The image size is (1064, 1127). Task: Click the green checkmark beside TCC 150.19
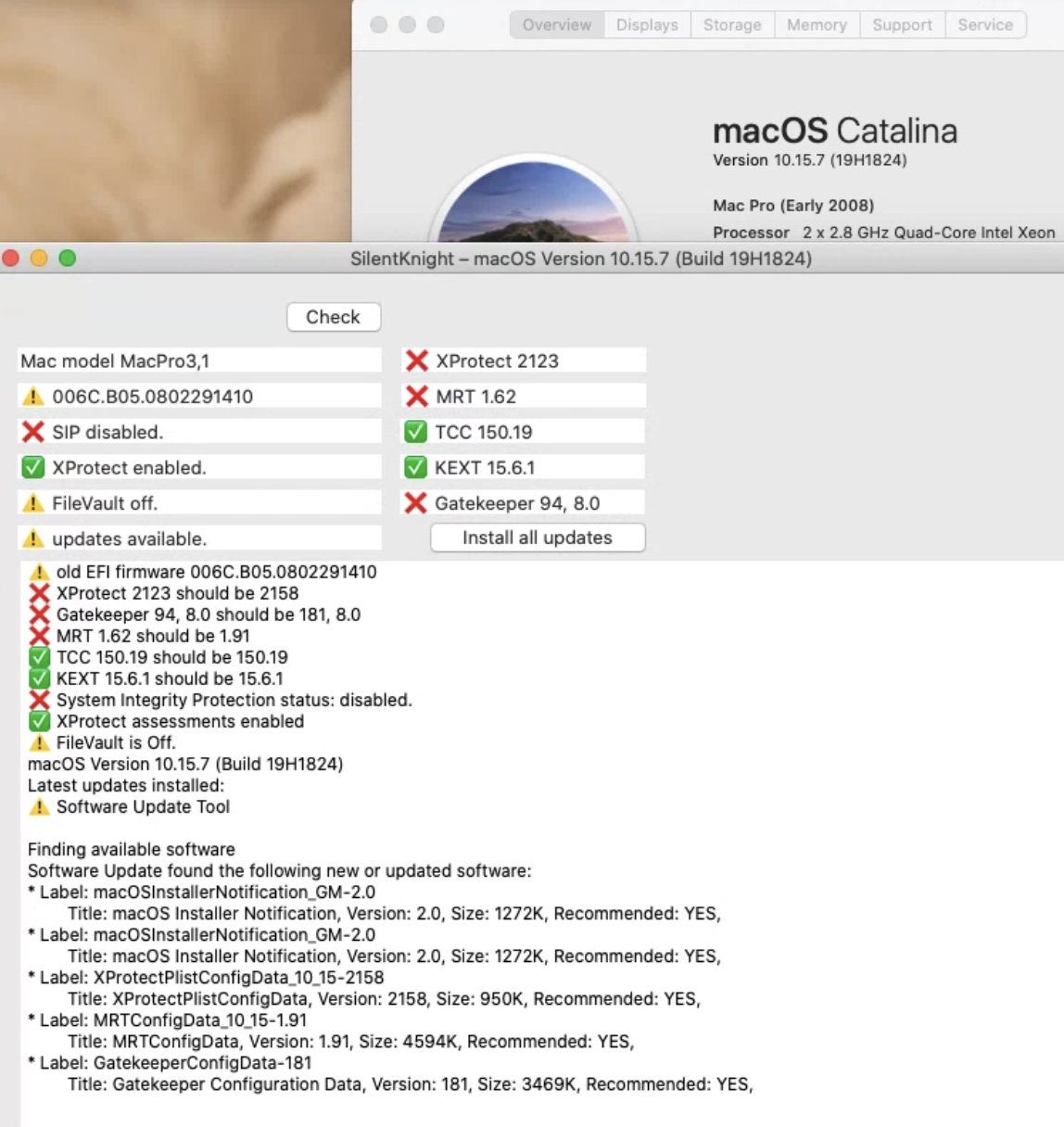pyautogui.click(x=416, y=432)
